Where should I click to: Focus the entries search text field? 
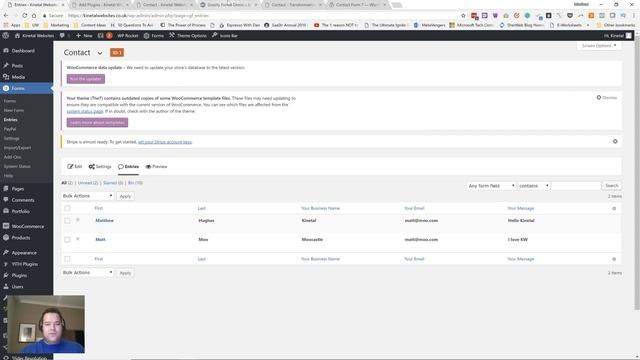[576, 186]
